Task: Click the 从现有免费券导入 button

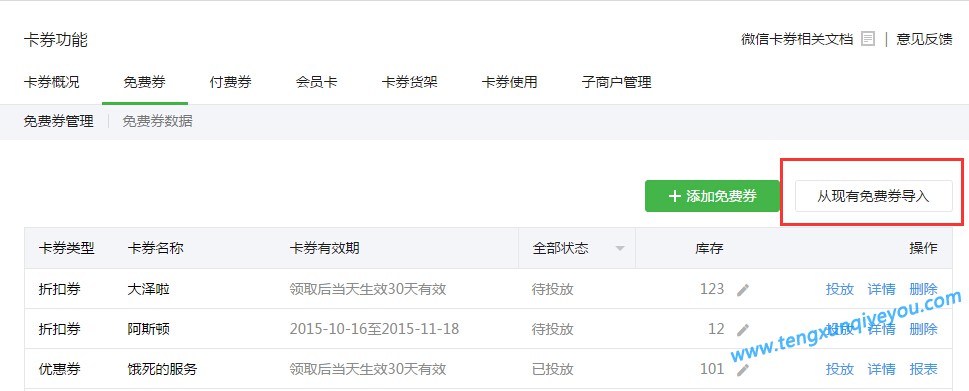Action: pyautogui.click(x=873, y=196)
